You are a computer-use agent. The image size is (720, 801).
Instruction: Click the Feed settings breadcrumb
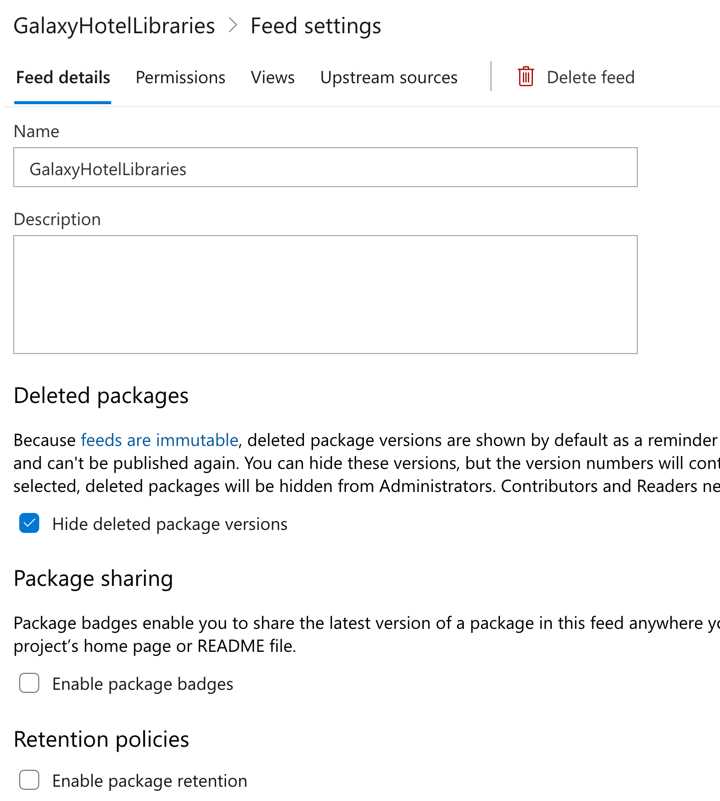click(316, 26)
